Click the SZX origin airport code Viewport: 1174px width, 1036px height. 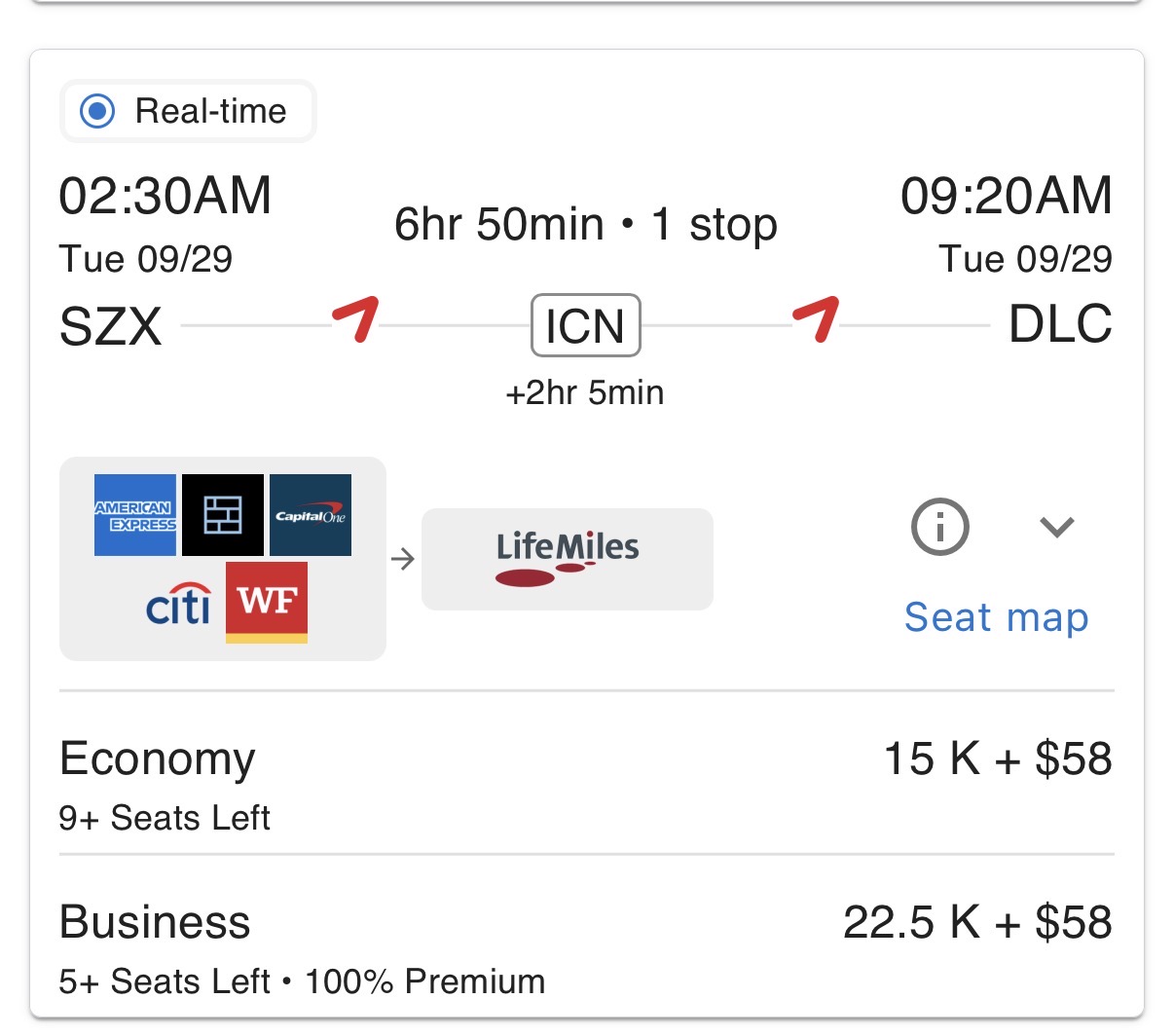tap(110, 326)
